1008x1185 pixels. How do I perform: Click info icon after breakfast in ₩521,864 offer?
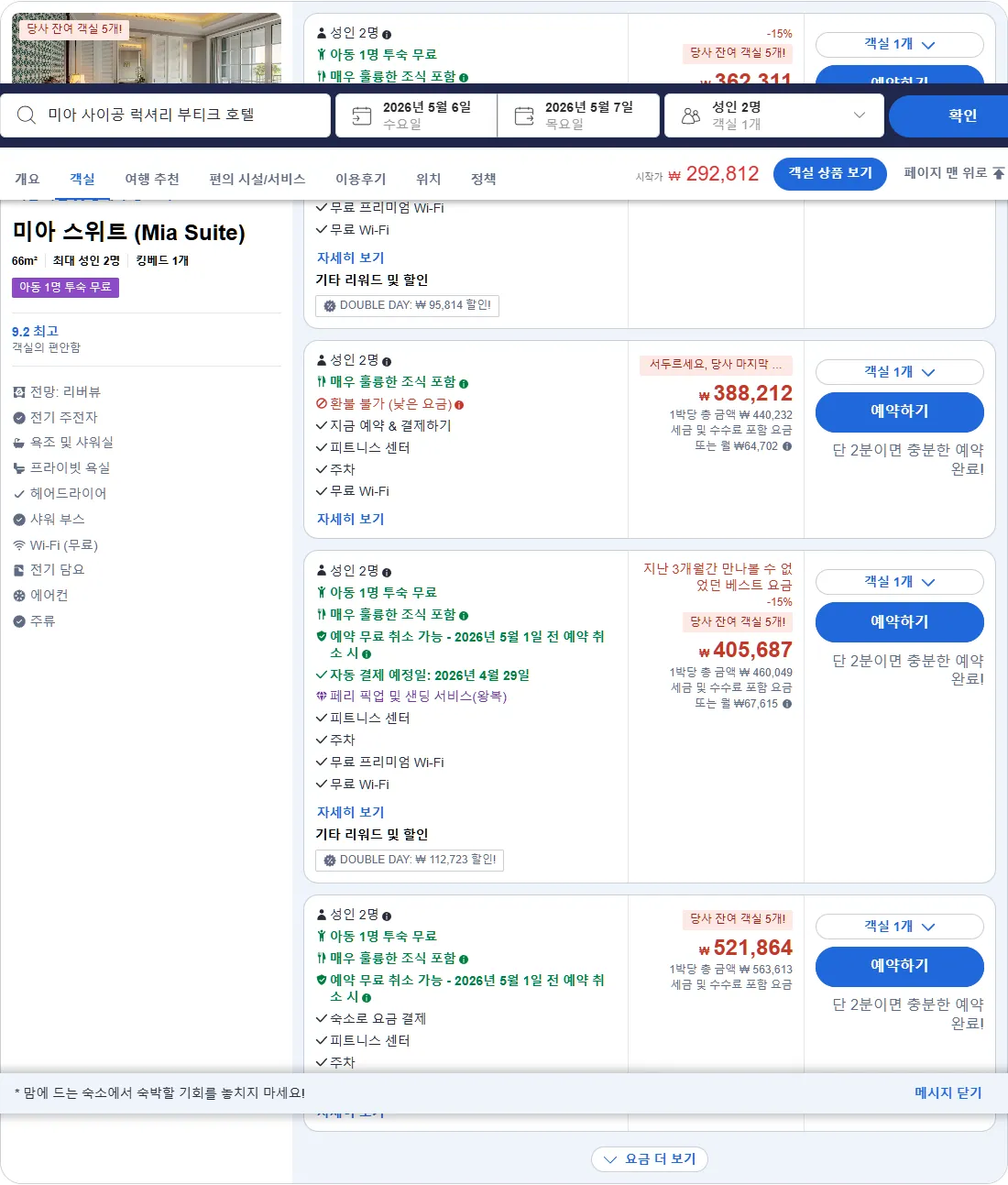click(x=464, y=959)
